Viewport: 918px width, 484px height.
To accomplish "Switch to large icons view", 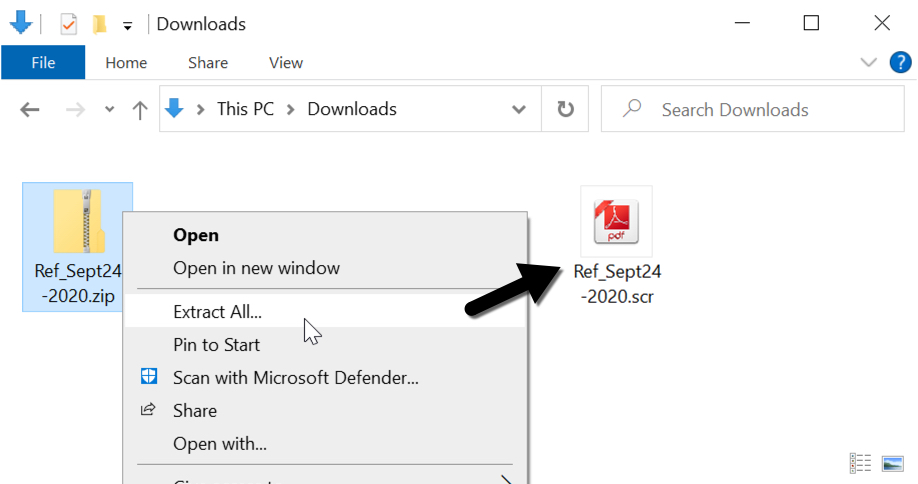I will [x=892, y=464].
